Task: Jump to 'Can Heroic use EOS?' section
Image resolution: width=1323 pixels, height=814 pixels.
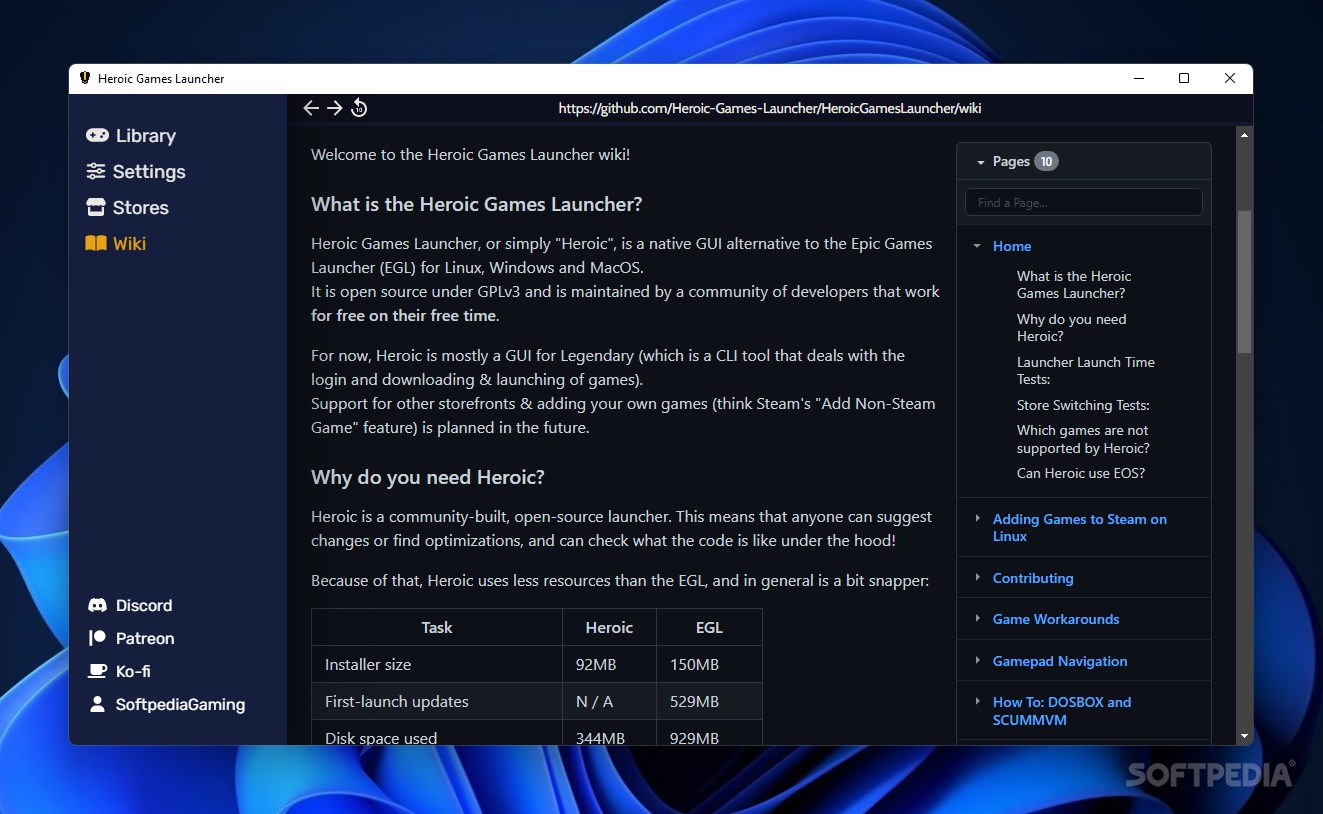Action: point(1081,473)
